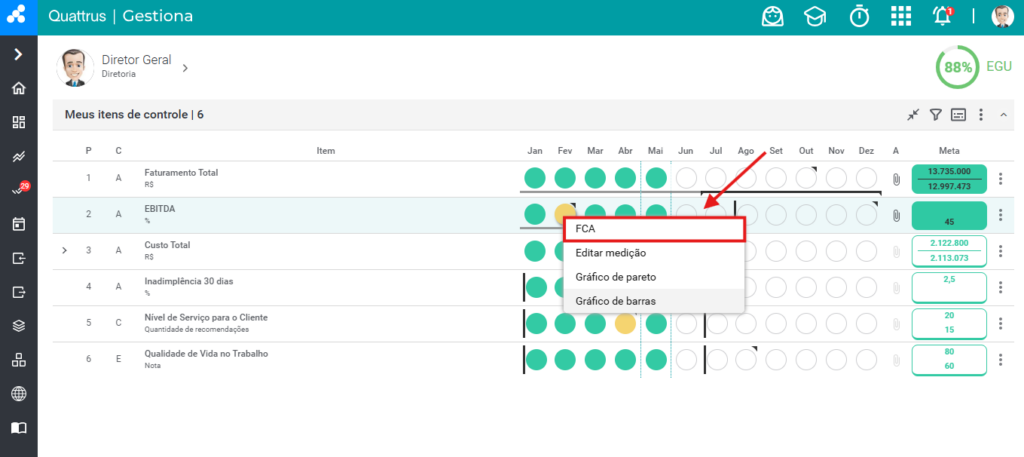Select green Jan circle for Qualidade de Vida
Image resolution: width=1024 pixels, height=457 pixels.
536,359
